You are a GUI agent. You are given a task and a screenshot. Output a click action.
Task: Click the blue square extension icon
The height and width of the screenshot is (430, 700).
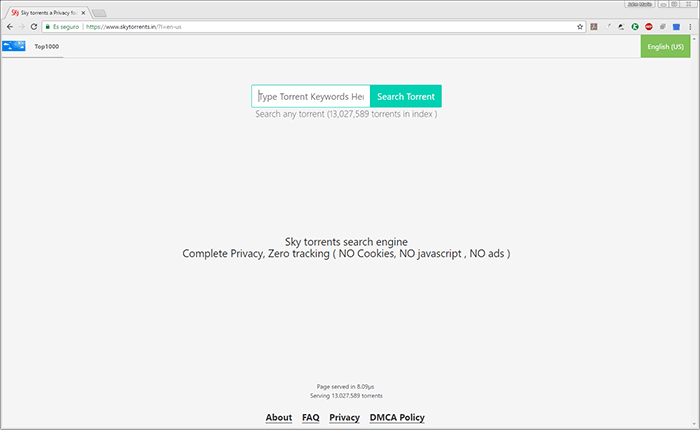tap(676, 27)
